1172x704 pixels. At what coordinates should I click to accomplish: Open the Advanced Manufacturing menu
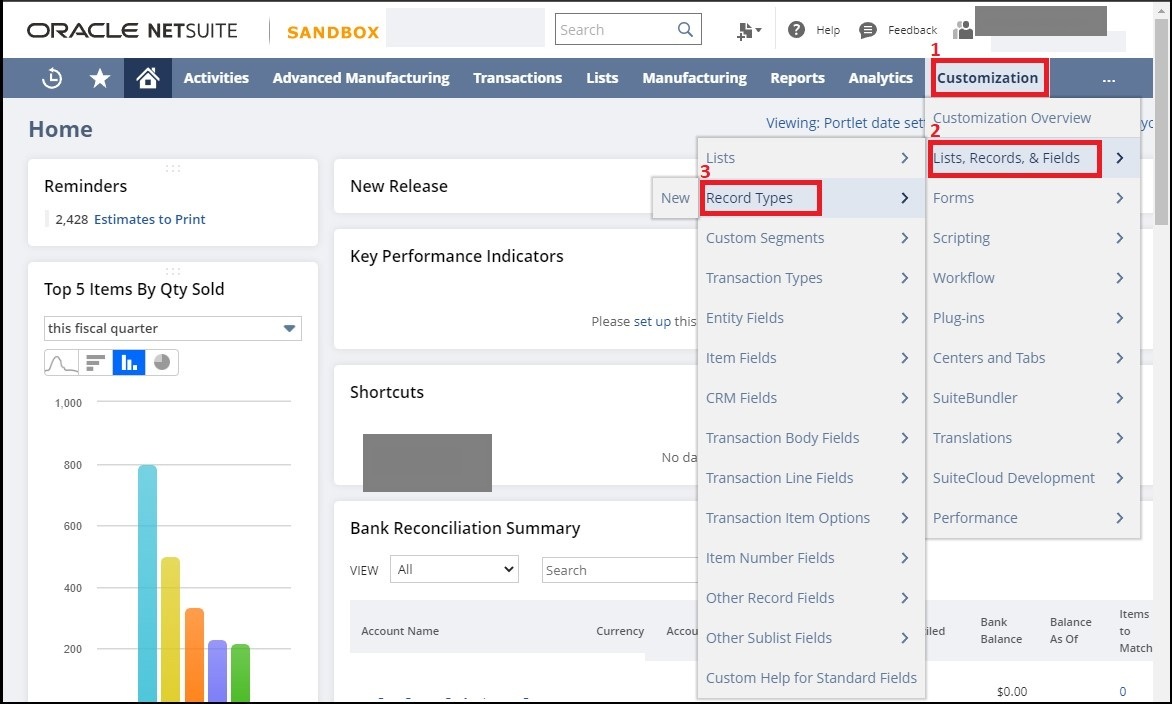(361, 78)
